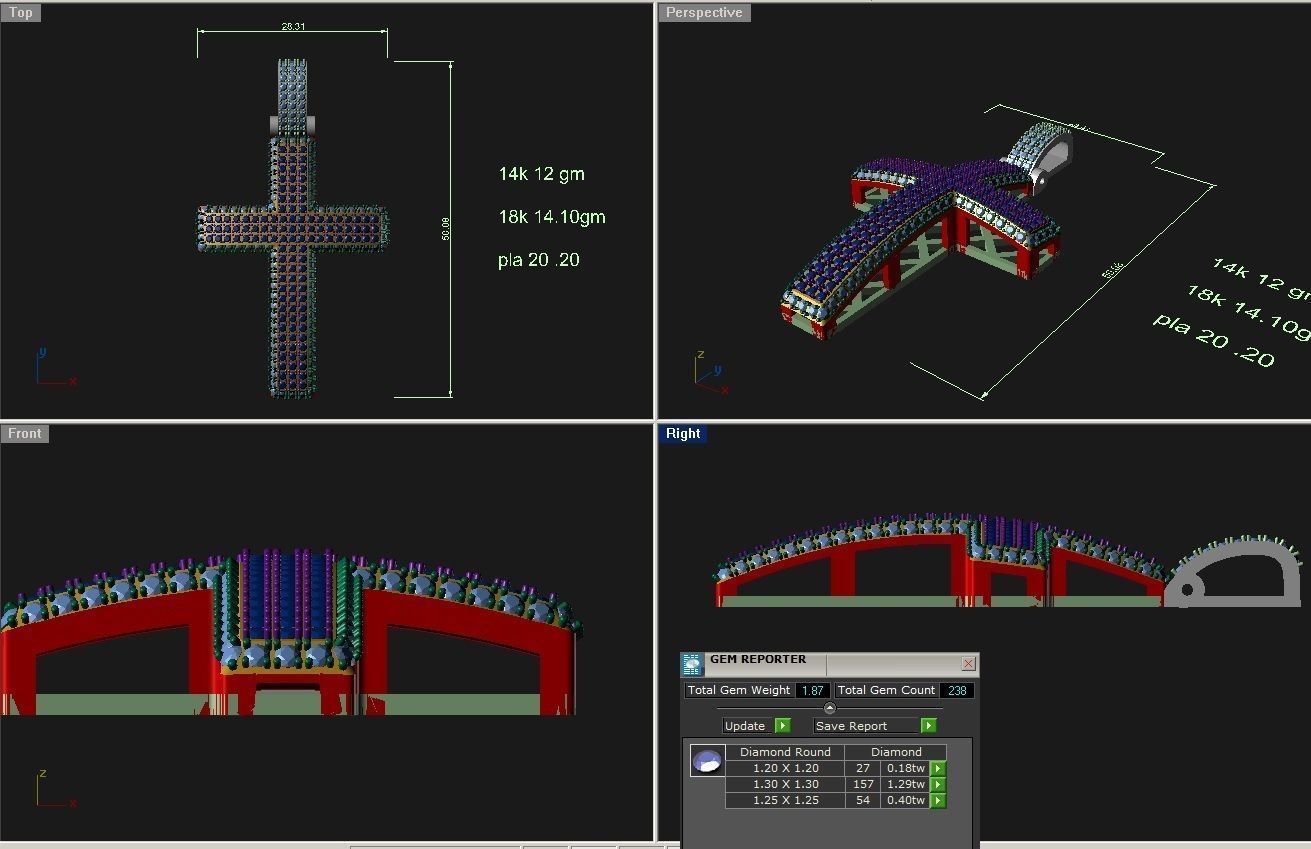
Task: Click the green arrow on the 1.25 X 1.25 row
Action: pos(937,801)
